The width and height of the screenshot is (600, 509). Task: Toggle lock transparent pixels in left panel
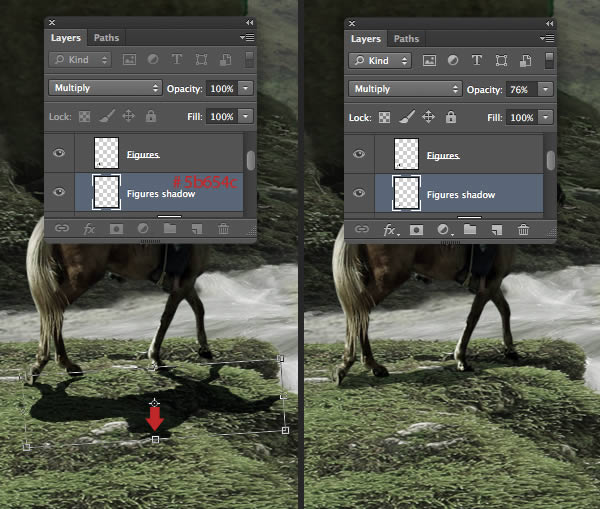(x=85, y=116)
